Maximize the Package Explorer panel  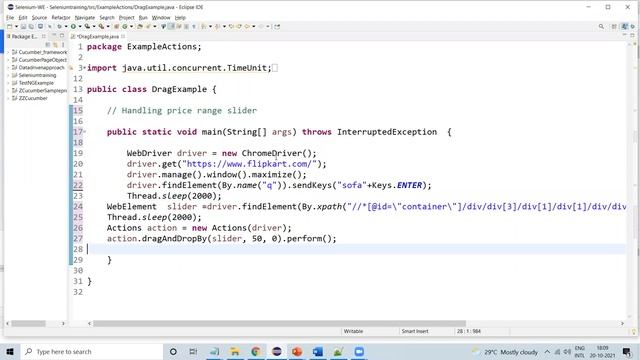[62, 36]
